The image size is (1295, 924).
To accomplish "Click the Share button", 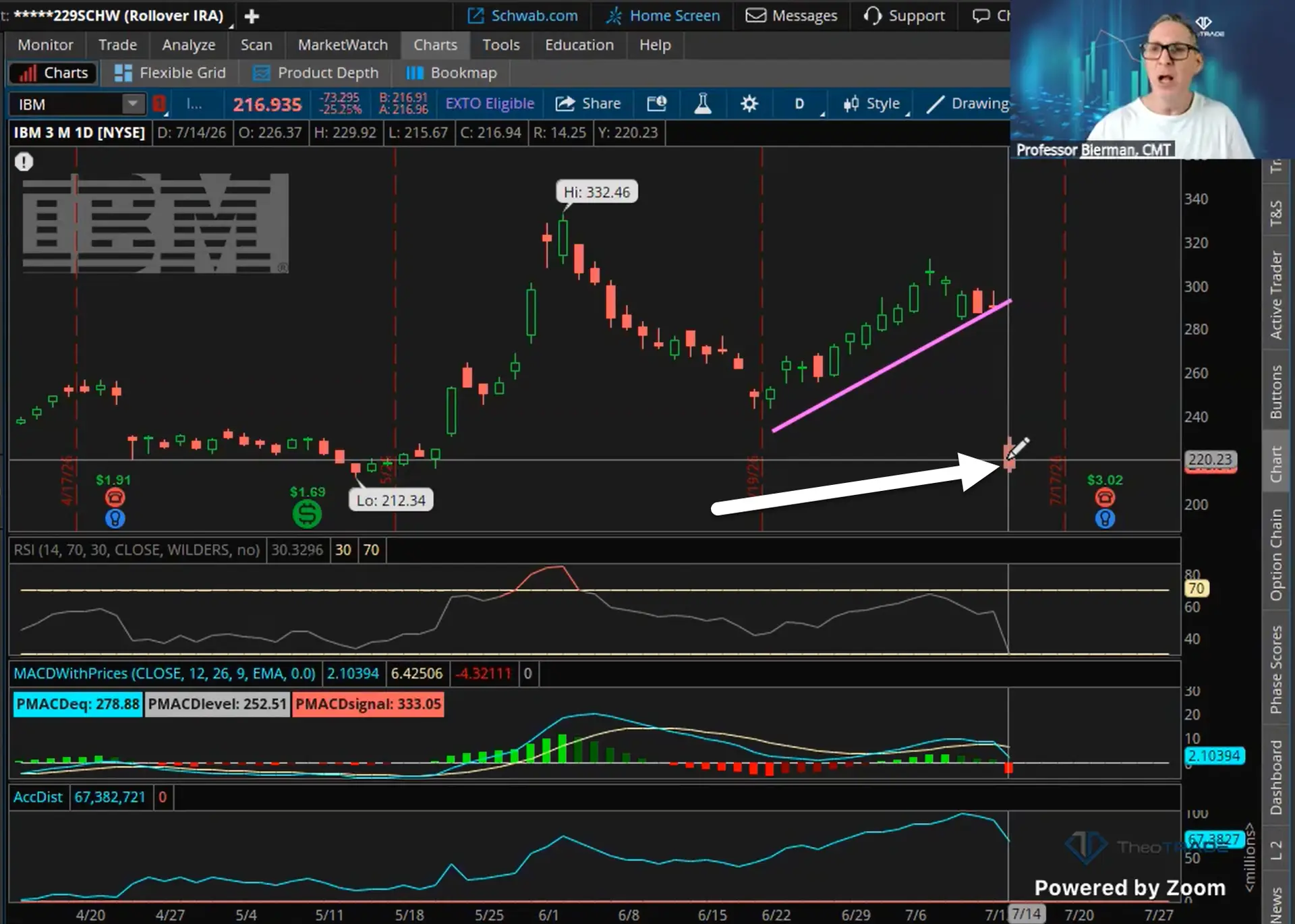I will pos(587,103).
